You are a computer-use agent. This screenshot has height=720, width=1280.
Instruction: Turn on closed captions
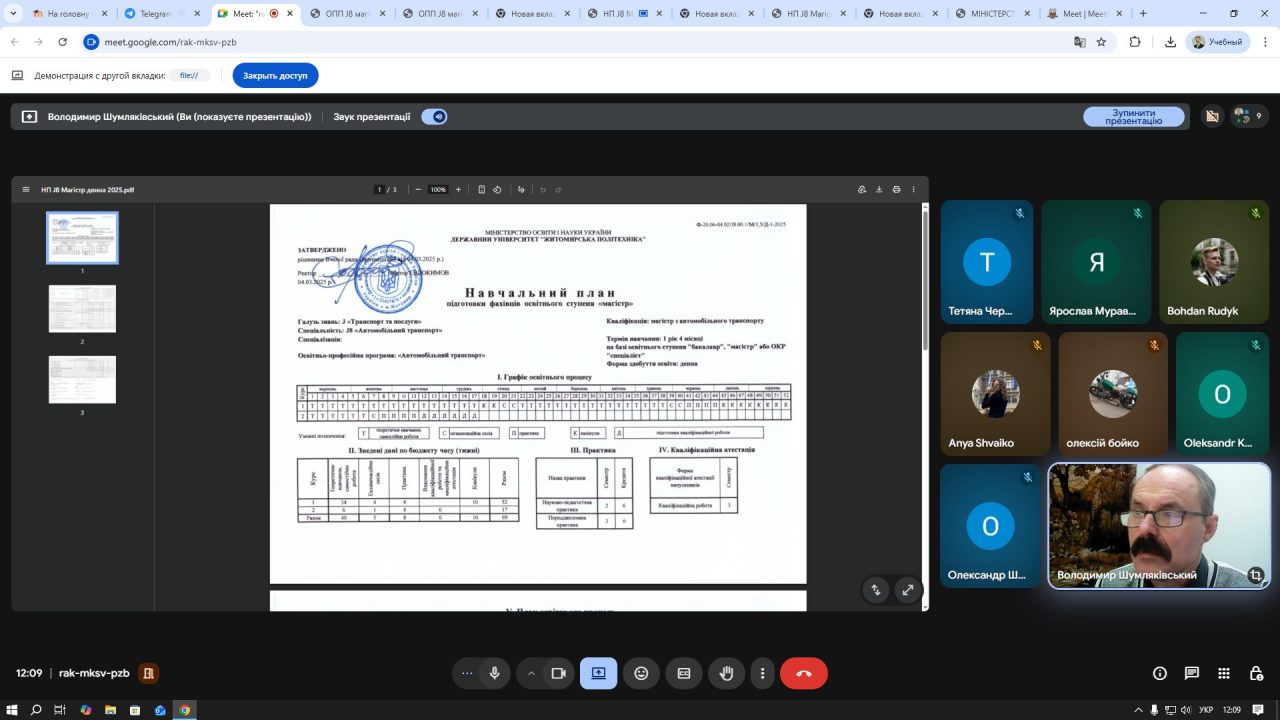pyautogui.click(x=684, y=673)
